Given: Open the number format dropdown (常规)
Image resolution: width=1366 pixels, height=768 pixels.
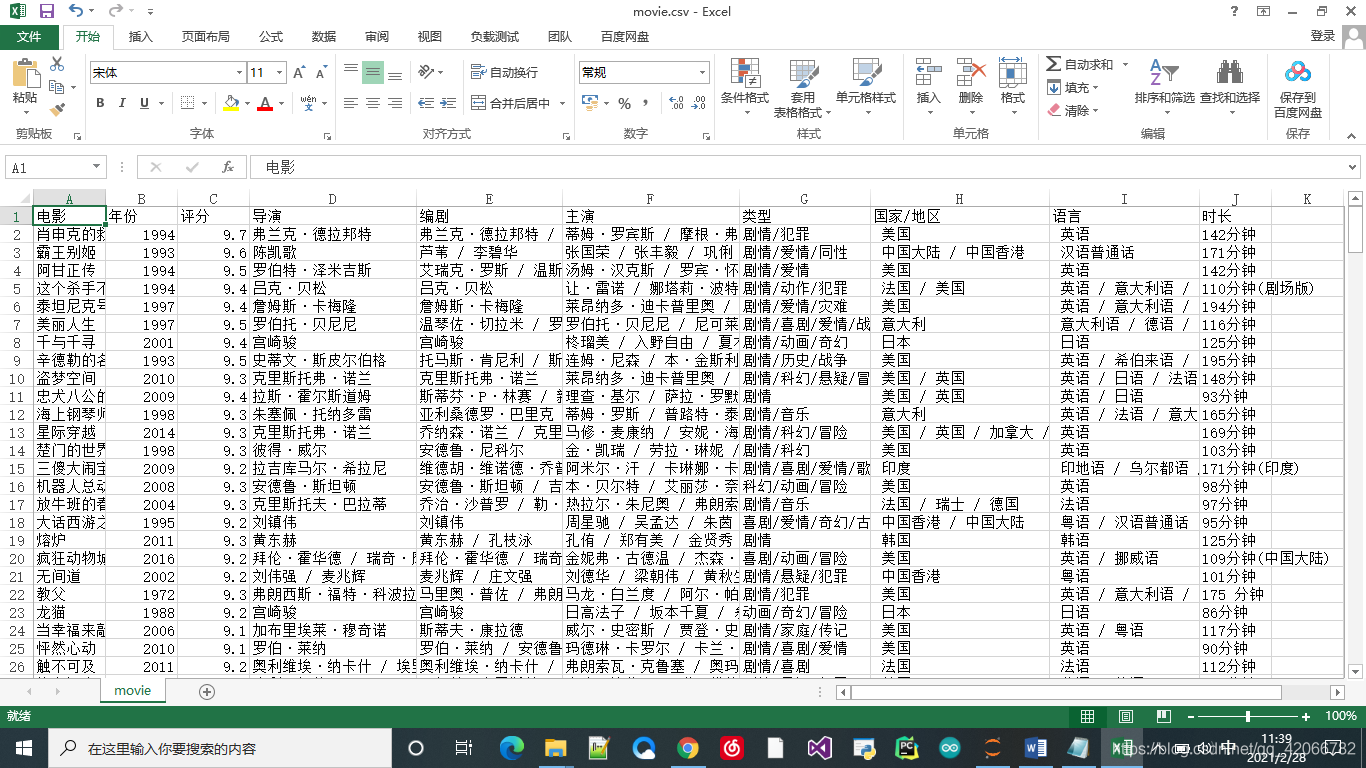Looking at the screenshot, I should click(x=701, y=72).
